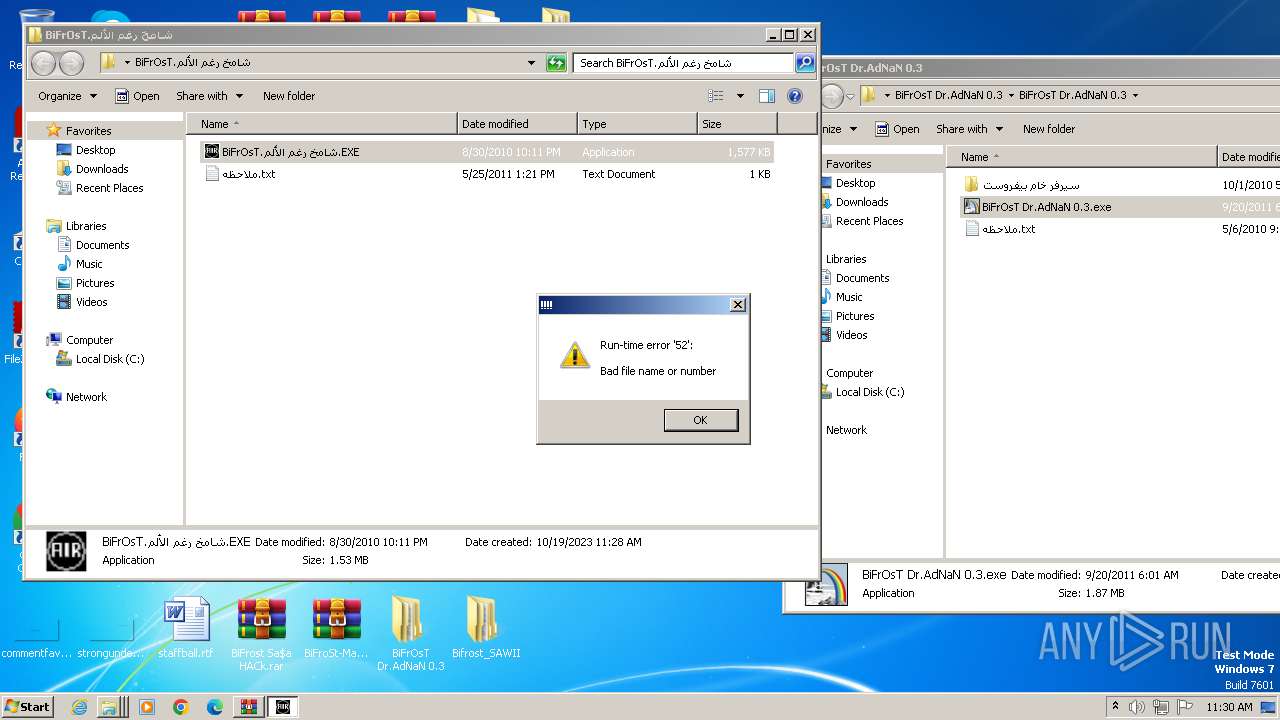Sort by Type column in front window

tap(637, 124)
